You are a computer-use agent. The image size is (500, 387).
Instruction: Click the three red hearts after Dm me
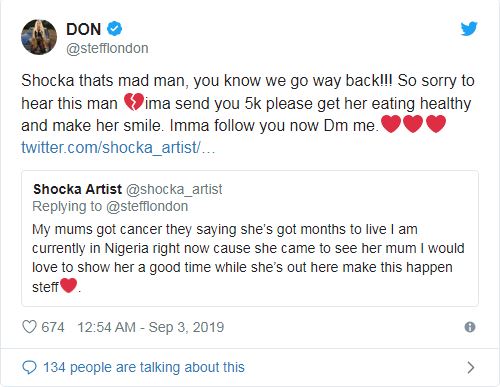[x=413, y=124]
